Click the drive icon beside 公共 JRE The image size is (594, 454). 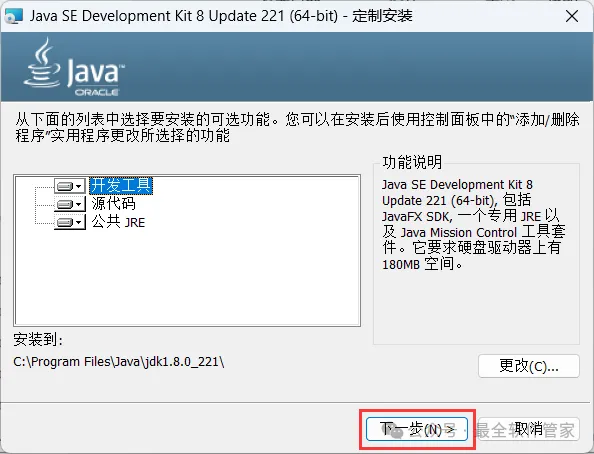pyautogui.click(x=65, y=222)
